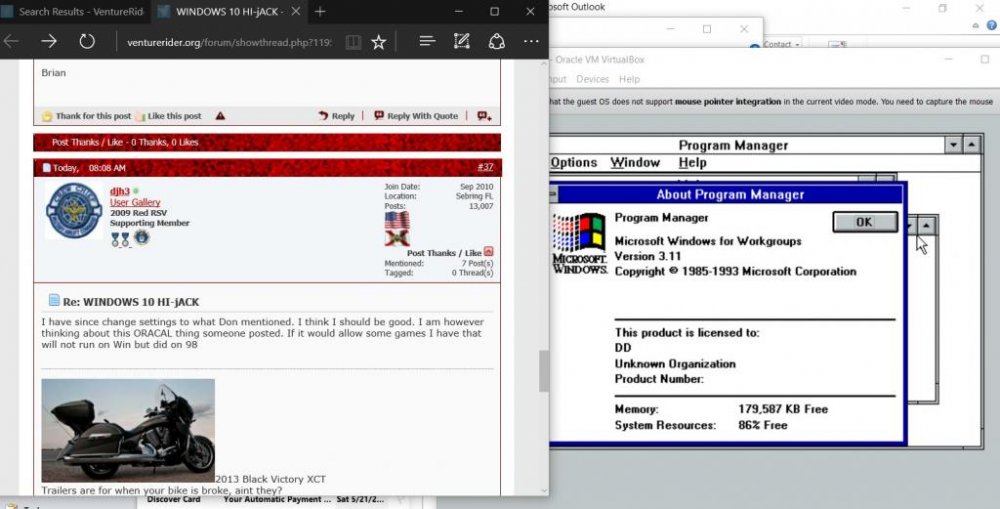
Task: Click Program Manager's minimize down-arrow button
Action: [x=954, y=145]
